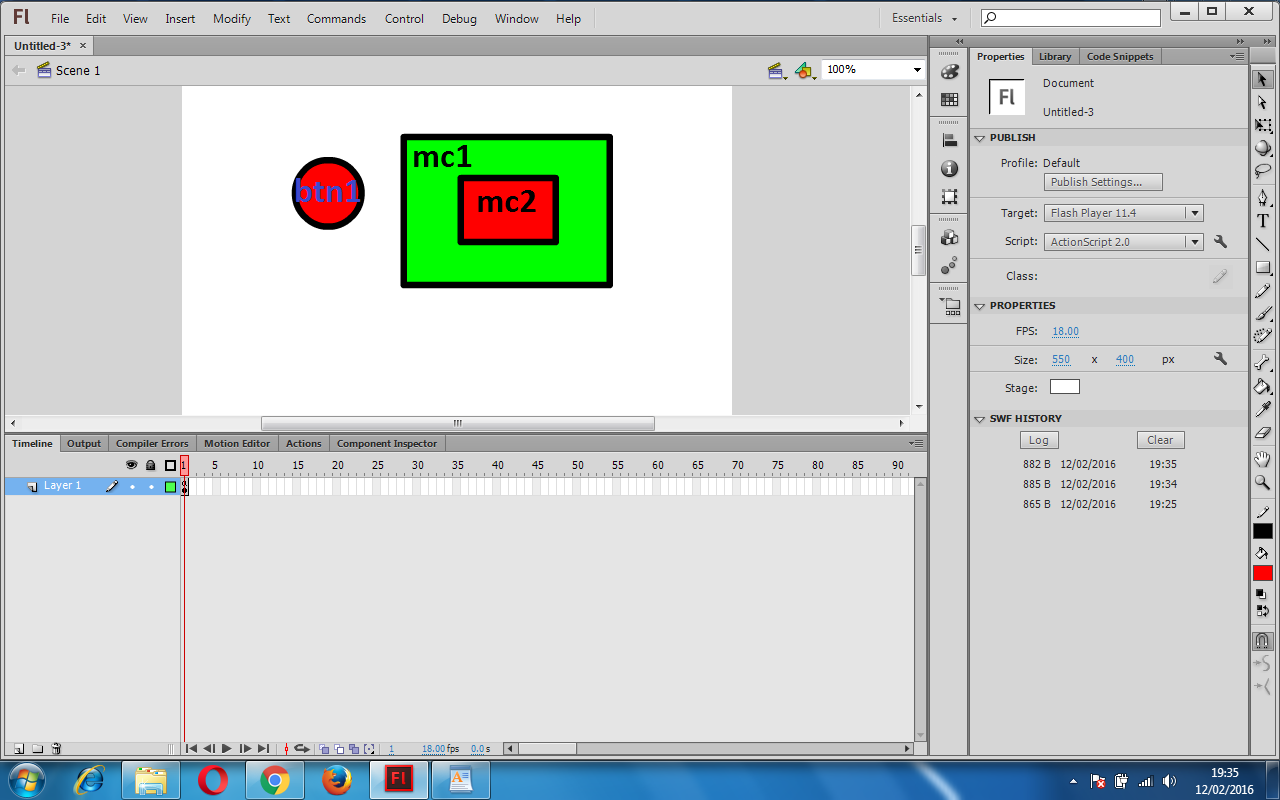Image resolution: width=1280 pixels, height=800 pixels.
Task: Select the Selection (arrow) tool
Action: pyautogui.click(x=1263, y=79)
